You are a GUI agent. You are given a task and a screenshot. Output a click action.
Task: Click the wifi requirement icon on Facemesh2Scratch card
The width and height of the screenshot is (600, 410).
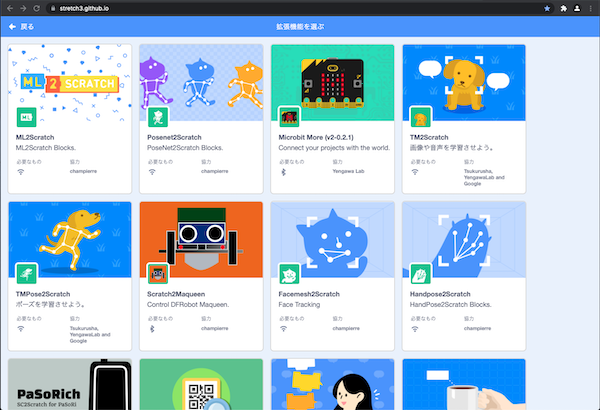[284, 329]
